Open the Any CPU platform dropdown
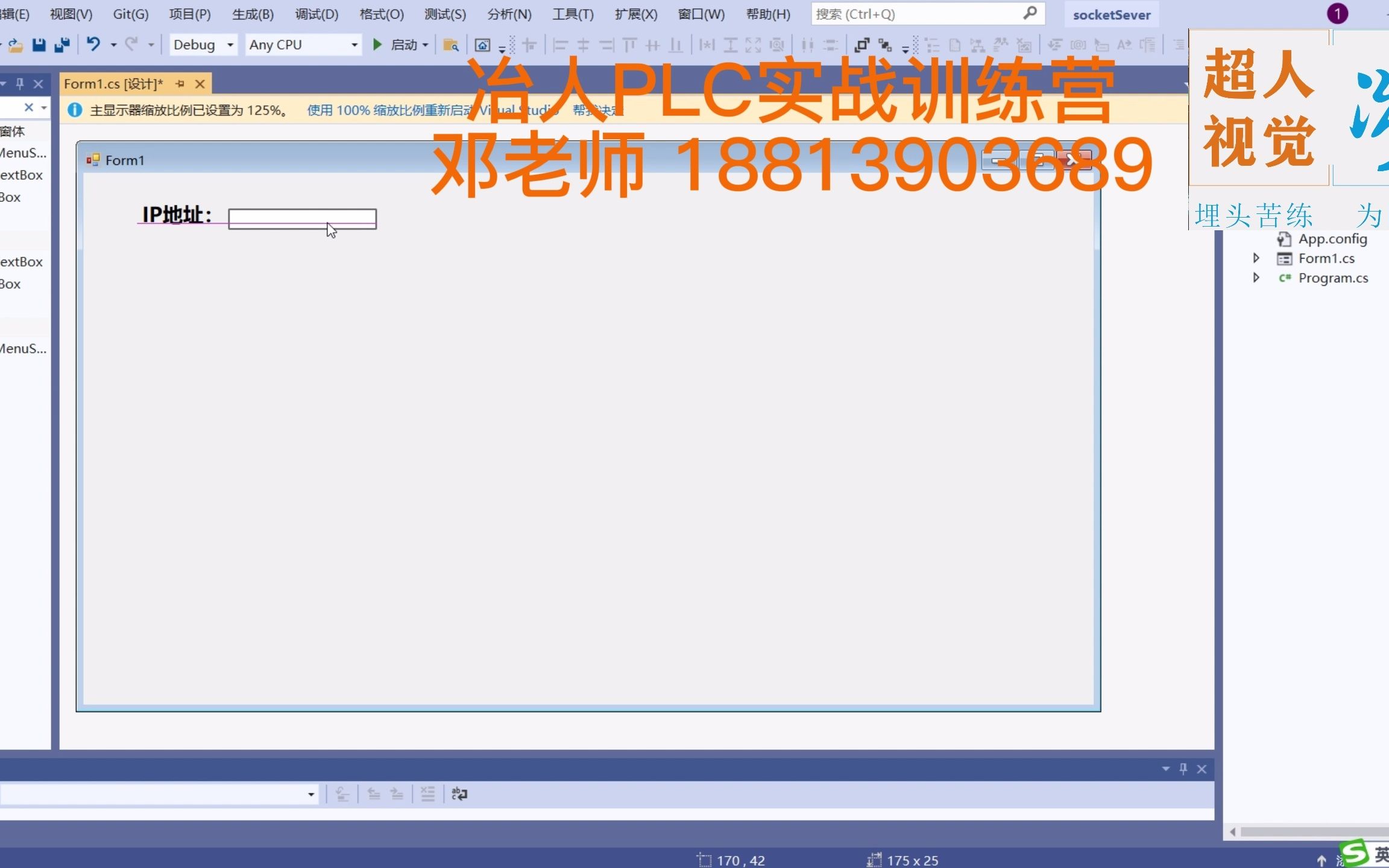The image size is (1389, 868). coord(353,45)
